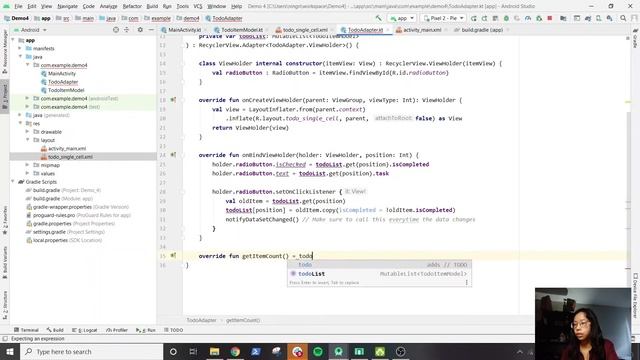Switch to the MainActivity.kt tab
Viewport: 640px width, 360px height.
point(184,30)
